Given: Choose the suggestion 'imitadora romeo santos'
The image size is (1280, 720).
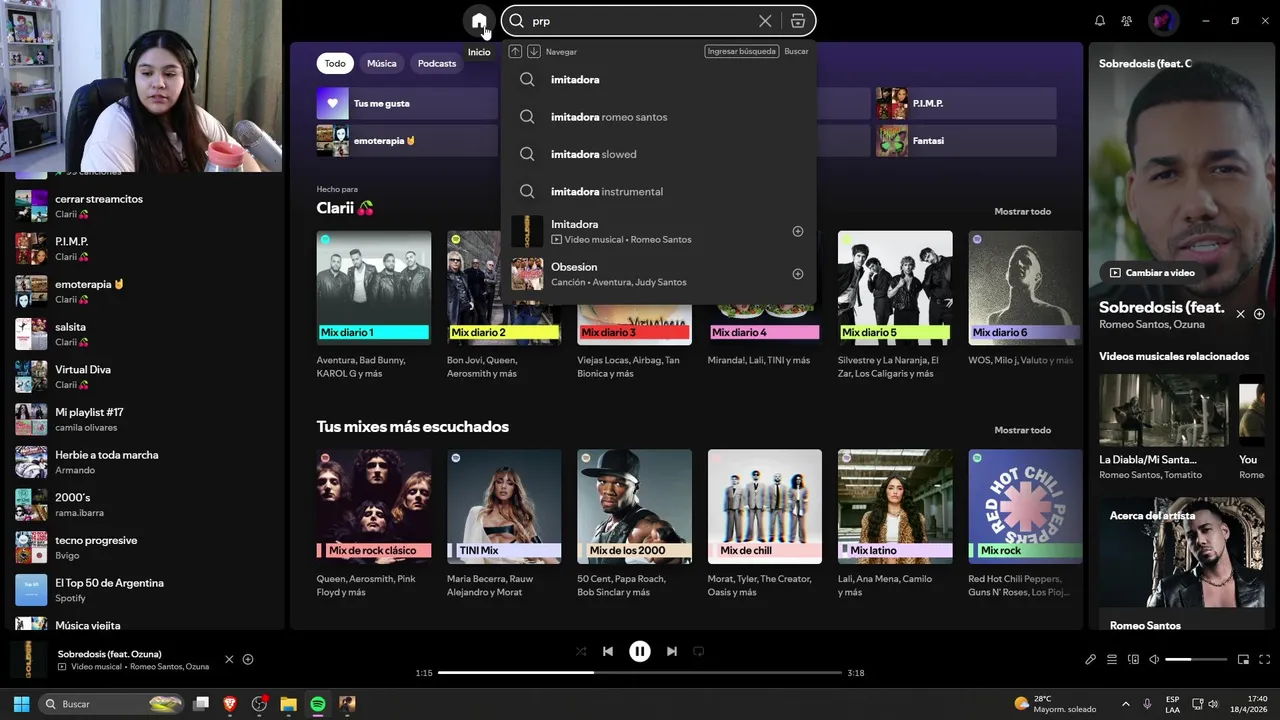Looking at the screenshot, I should pyautogui.click(x=659, y=117).
